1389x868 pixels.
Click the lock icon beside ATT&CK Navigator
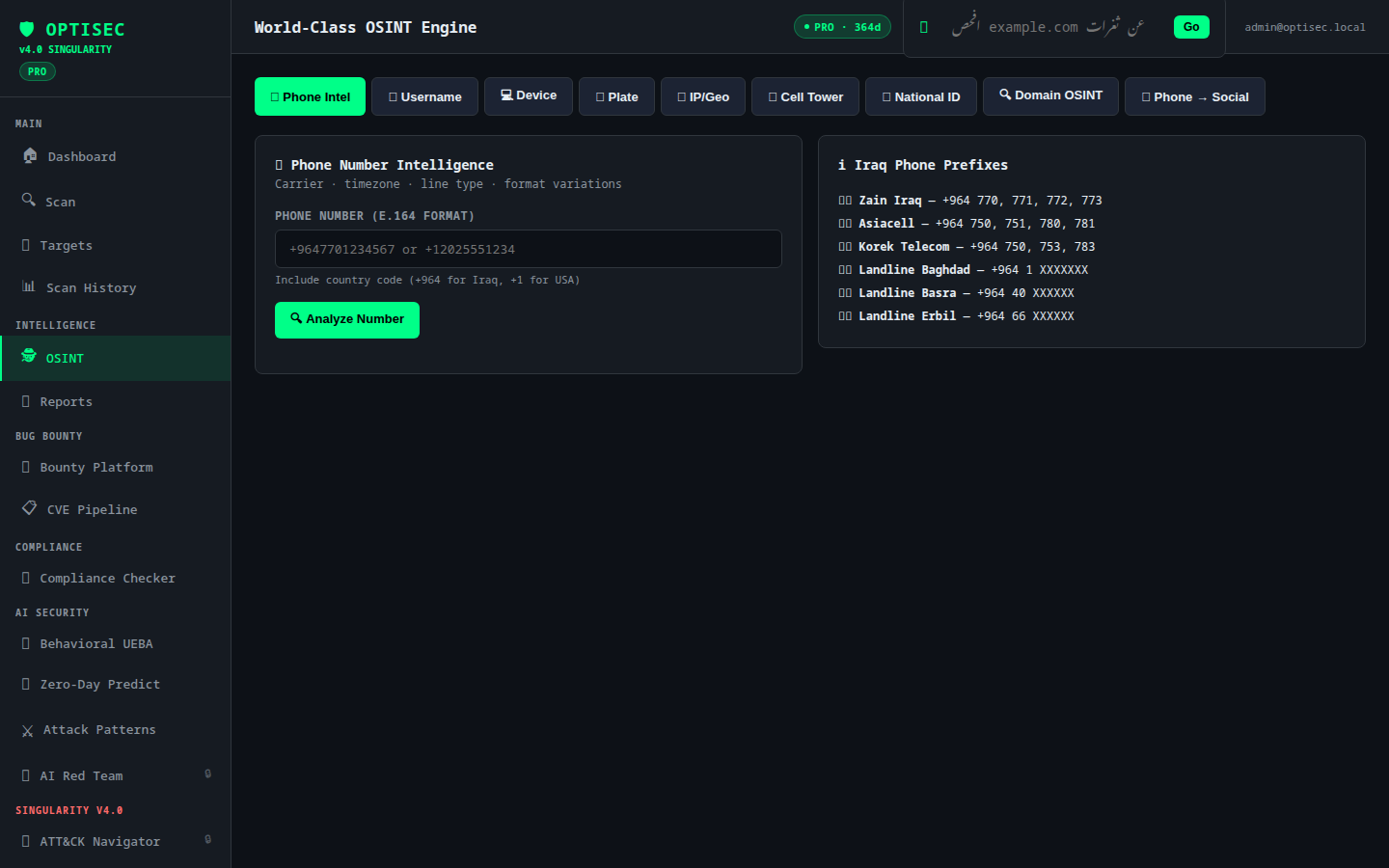pyautogui.click(x=207, y=839)
